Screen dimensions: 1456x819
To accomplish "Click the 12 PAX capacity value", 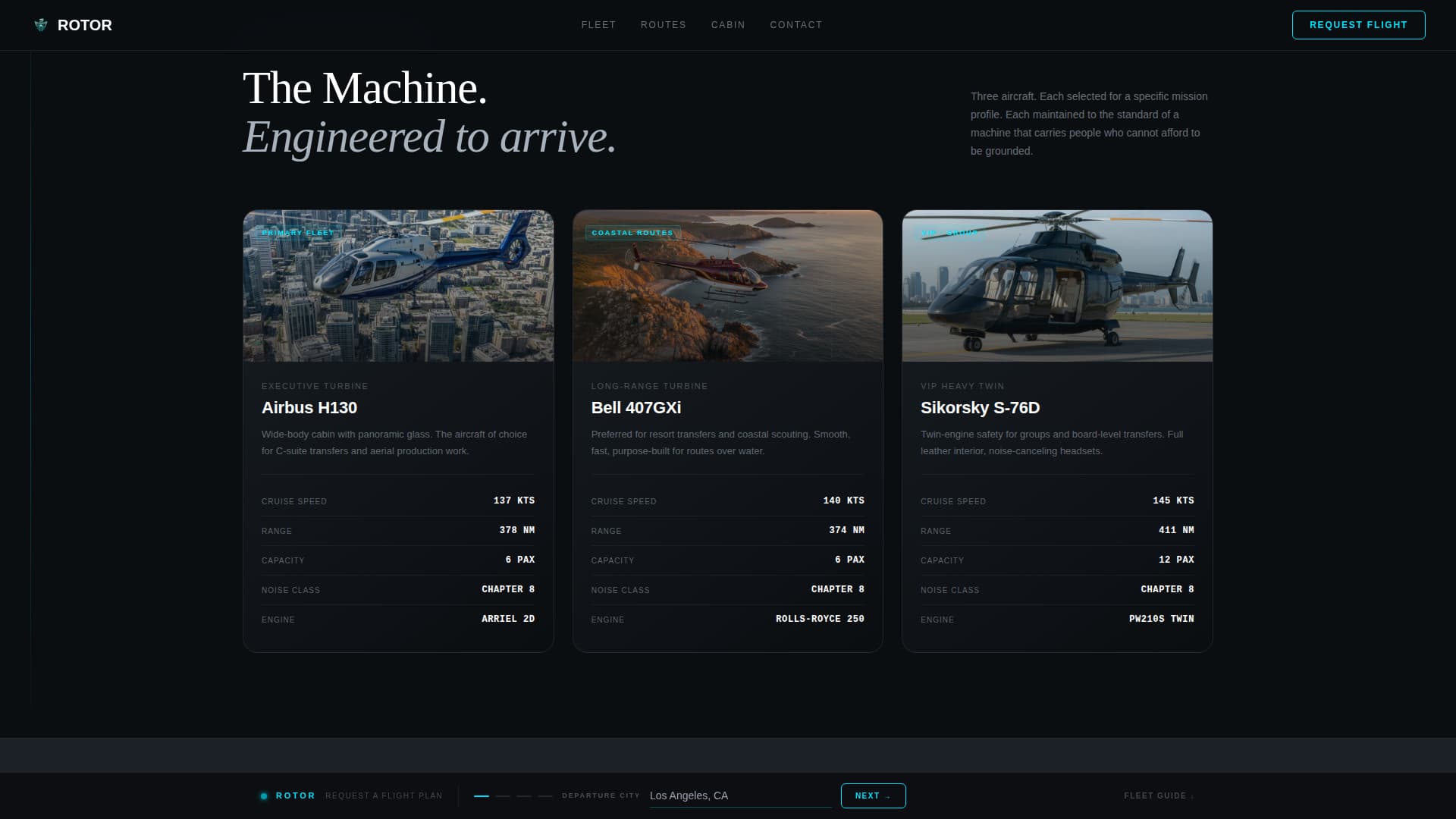I will (1176, 560).
